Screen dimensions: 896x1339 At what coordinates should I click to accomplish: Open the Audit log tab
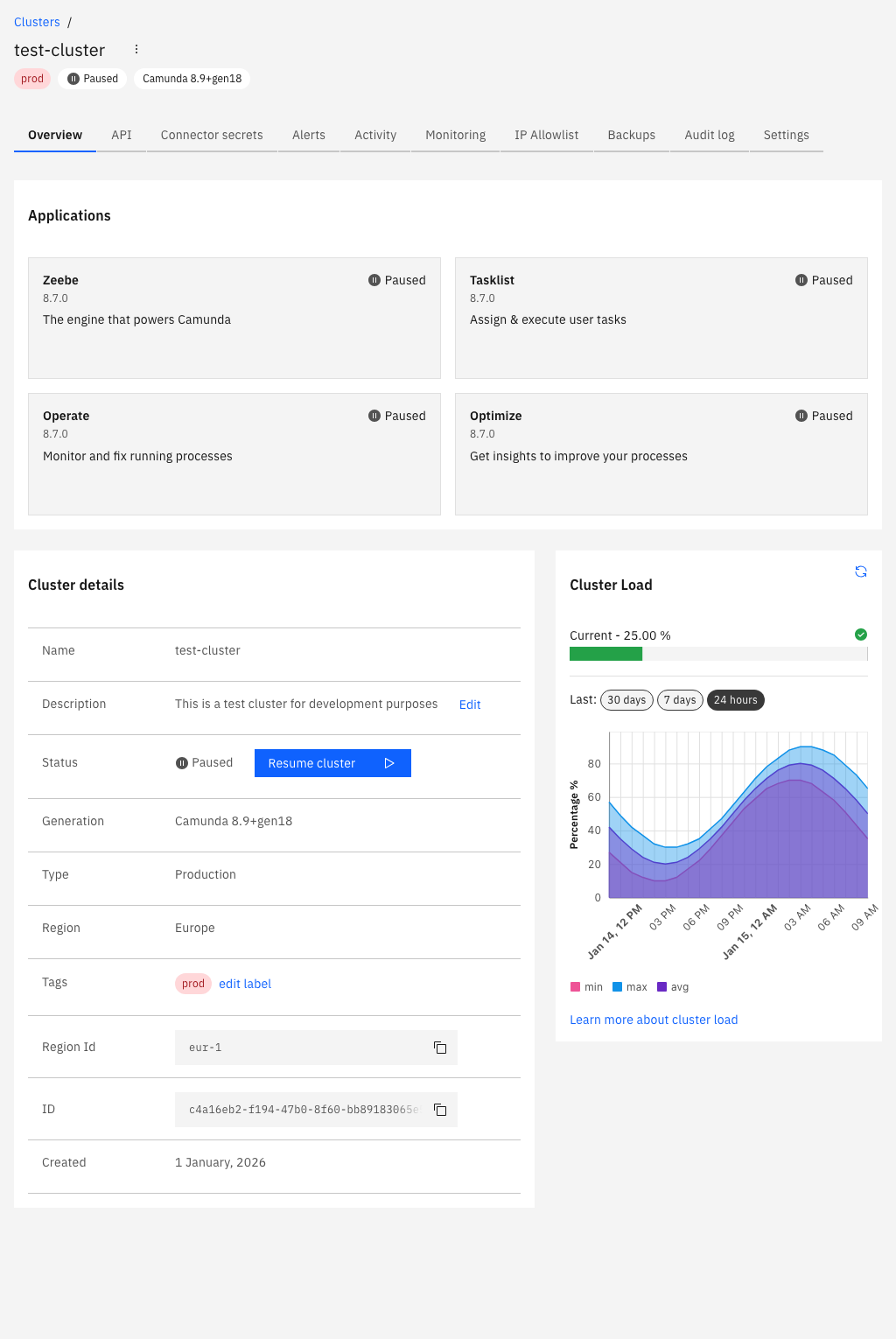[x=710, y=135]
